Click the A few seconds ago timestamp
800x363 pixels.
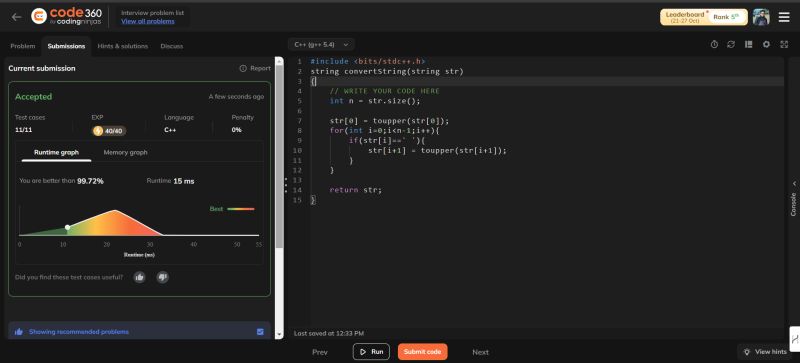[x=236, y=96]
